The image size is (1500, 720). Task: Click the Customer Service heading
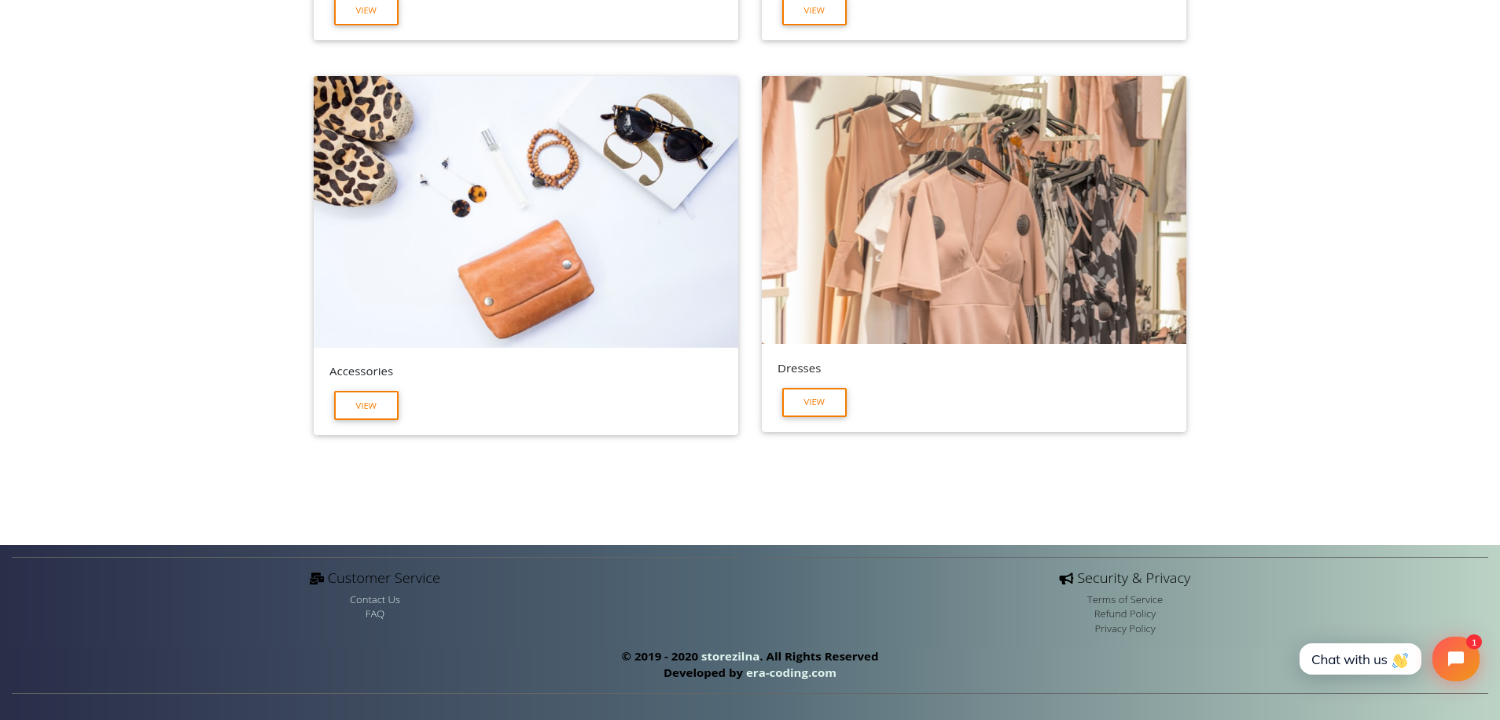384,578
